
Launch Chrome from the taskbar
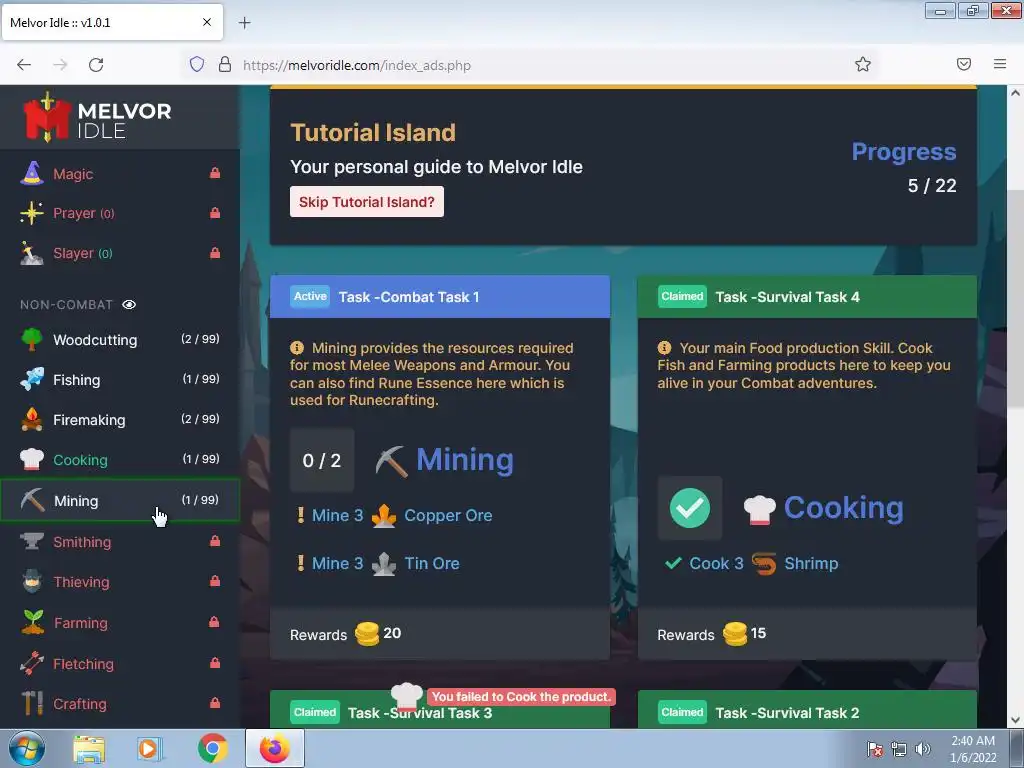tap(212, 748)
